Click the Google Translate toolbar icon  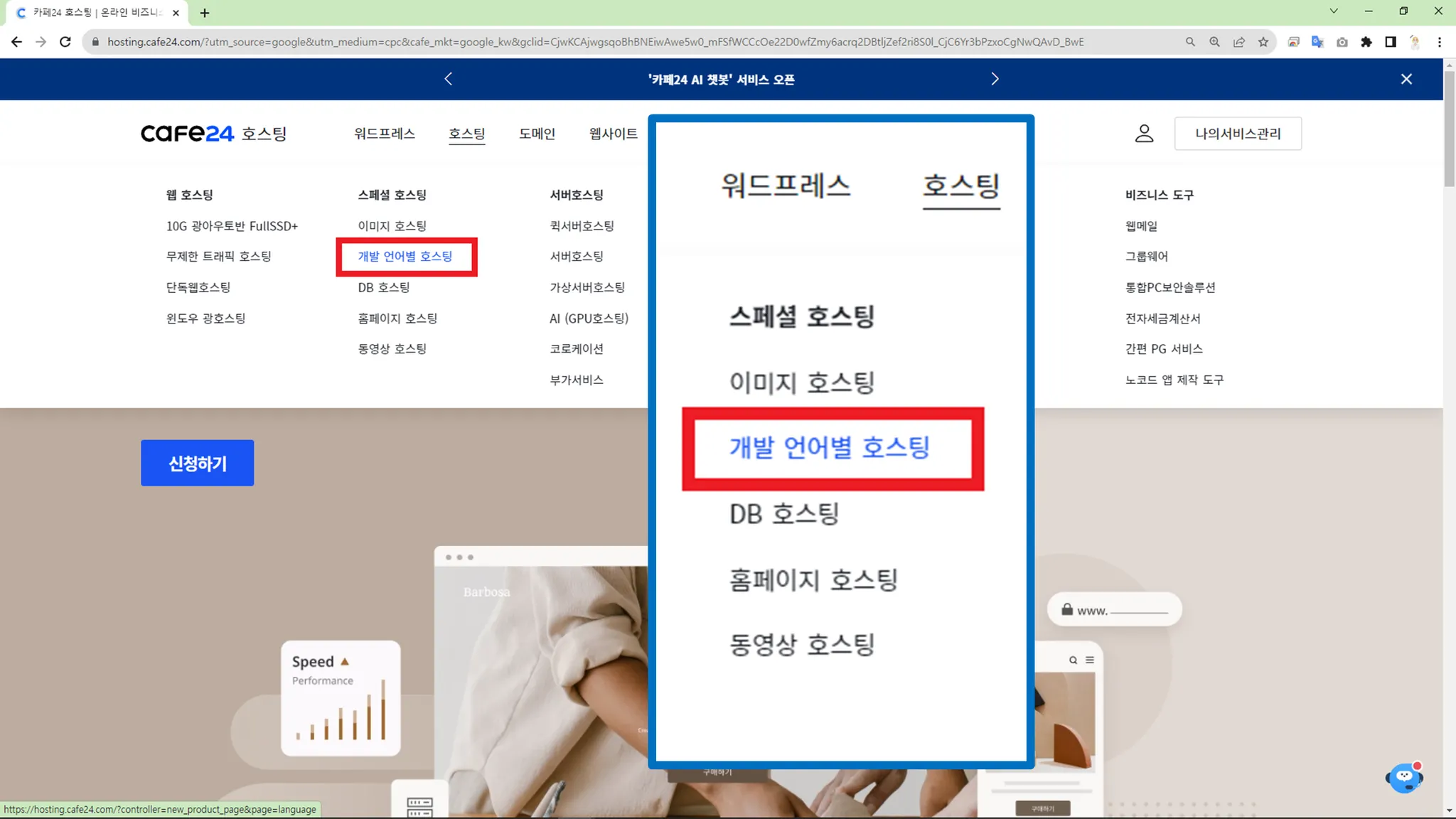coord(1317,42)
